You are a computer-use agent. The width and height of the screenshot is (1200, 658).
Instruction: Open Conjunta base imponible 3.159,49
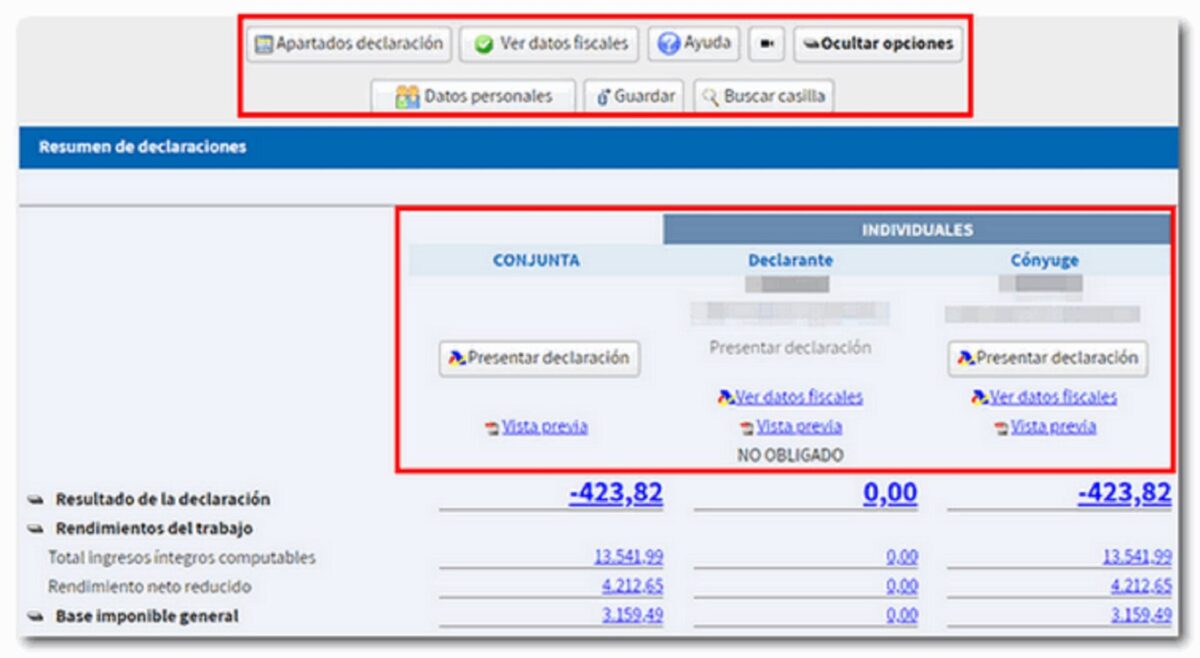point(633,616)
